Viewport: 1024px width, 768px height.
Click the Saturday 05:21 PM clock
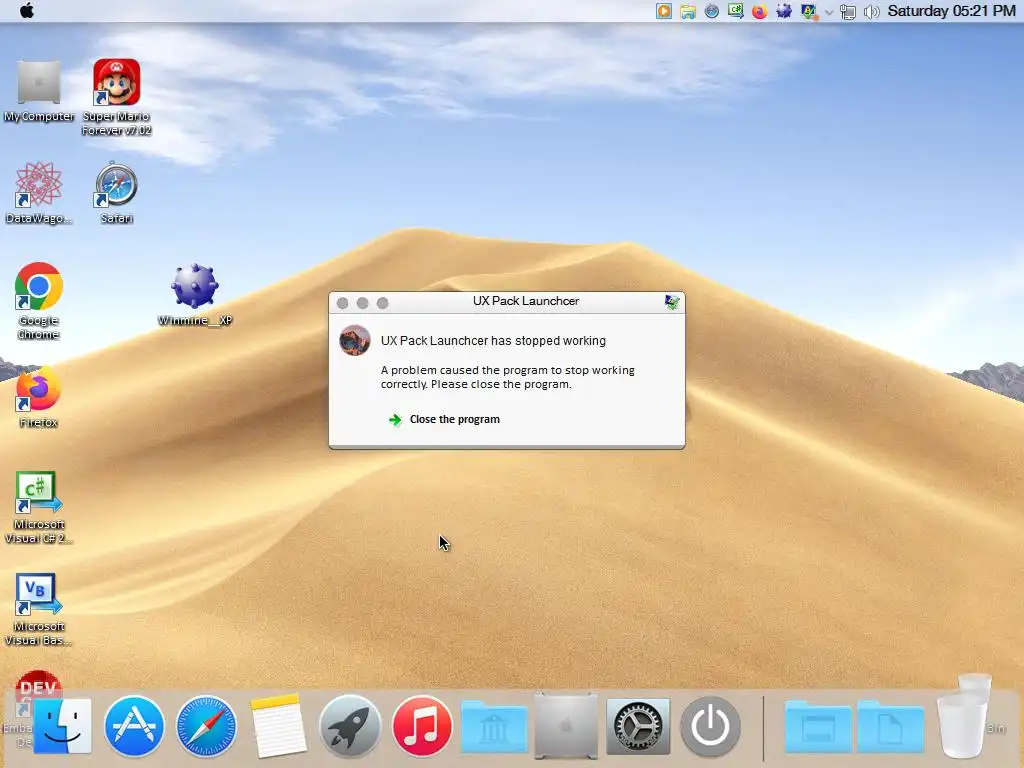[952, 11]
